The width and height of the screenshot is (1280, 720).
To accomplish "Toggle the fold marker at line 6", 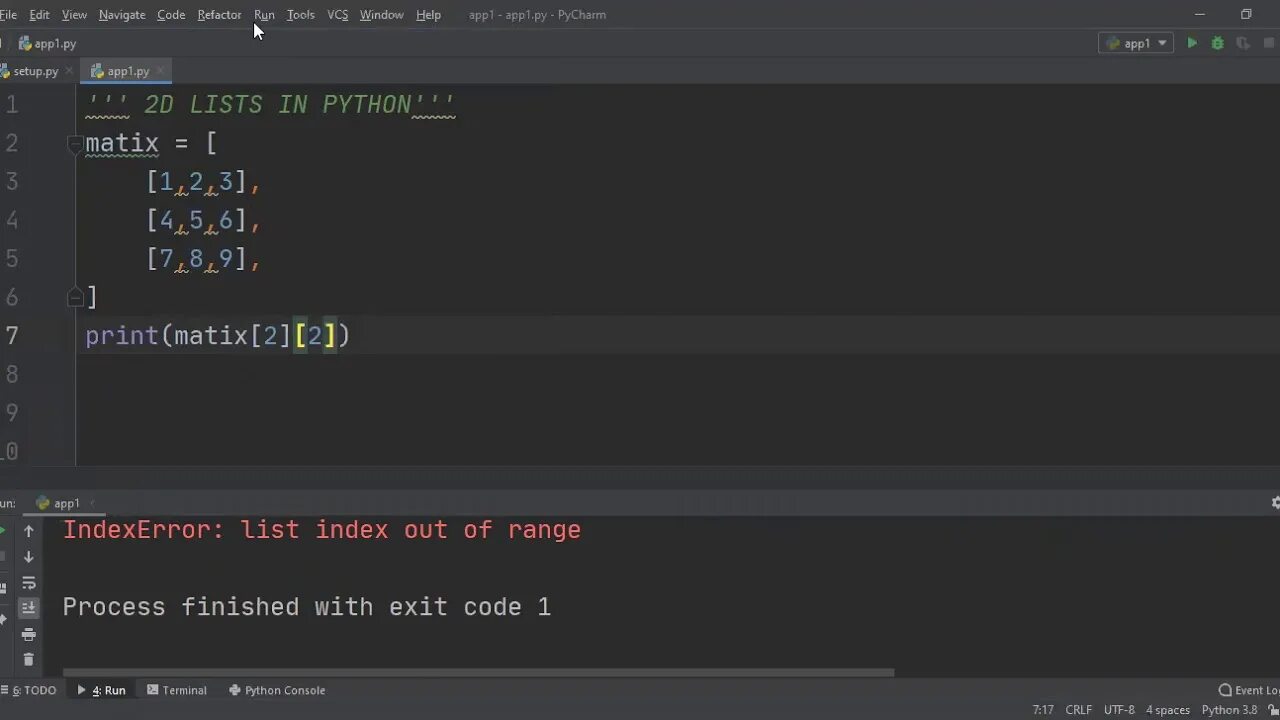I will click(75, 297).
